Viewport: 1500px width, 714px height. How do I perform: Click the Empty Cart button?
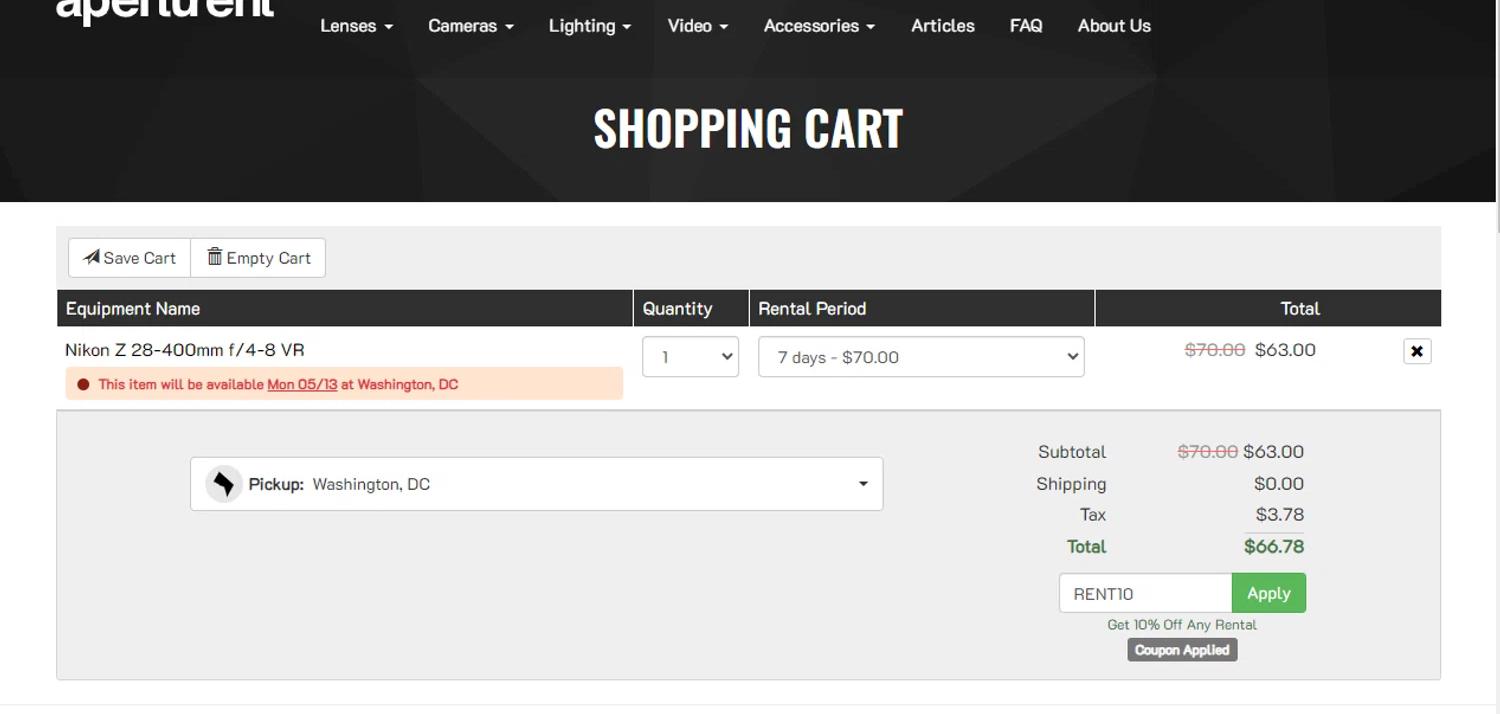coord(258,258)
